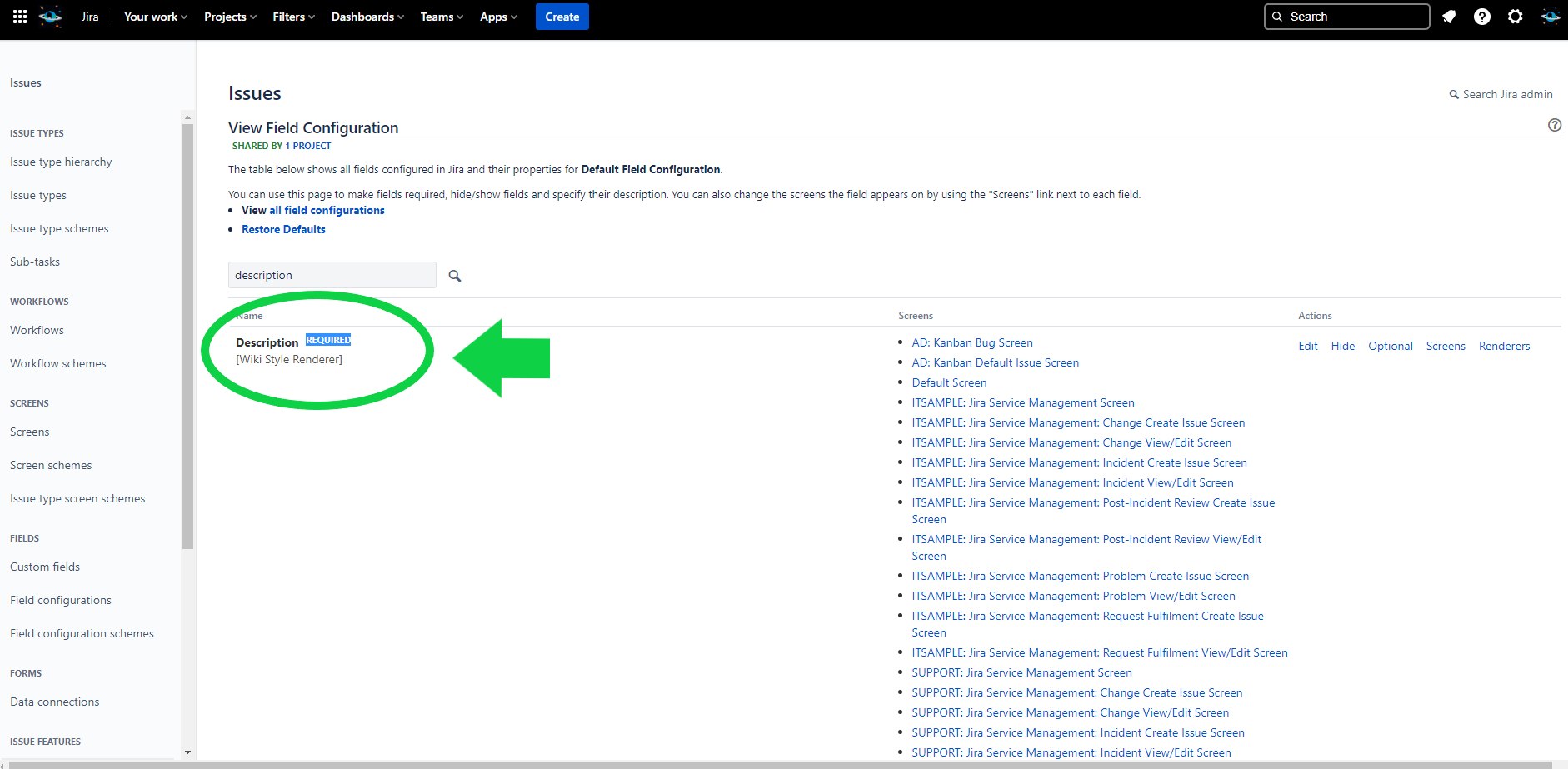The width and height of the screenshot is (1568, 769).
Task: Click the sidebar scroll down arrow
Action: pos(187,752)
